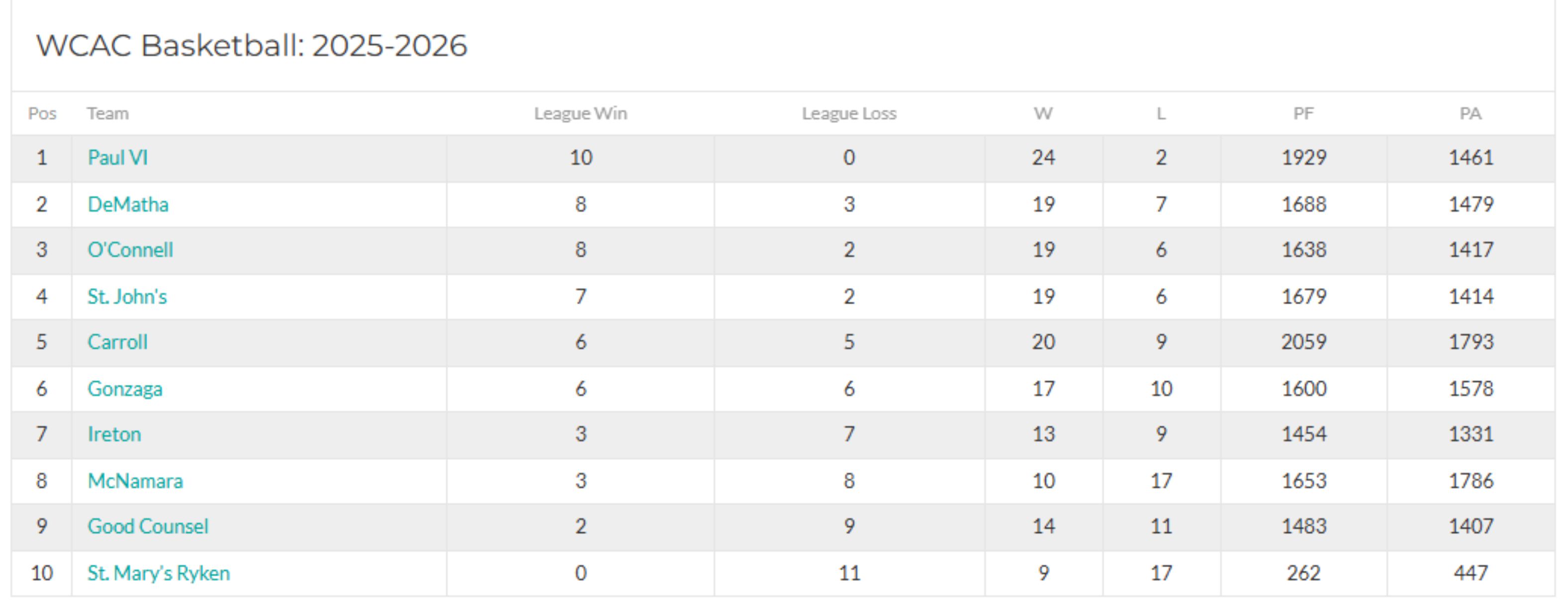The height and width of the screenshot is (609, 1568).
Task: Open the O'Connell team page
Action: (130, 250)
